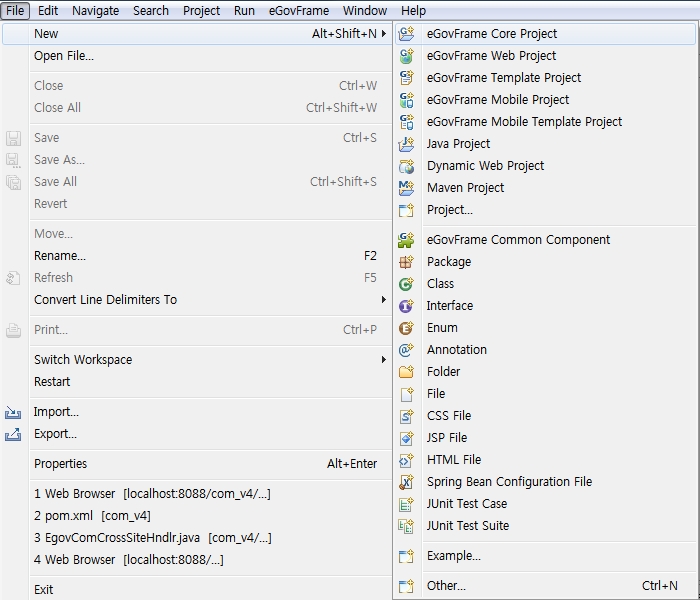Viewport: 700px width, 600px height.
Task: Expand Convert Line Delimiters To submenu
Action: (x=383, y=300)
